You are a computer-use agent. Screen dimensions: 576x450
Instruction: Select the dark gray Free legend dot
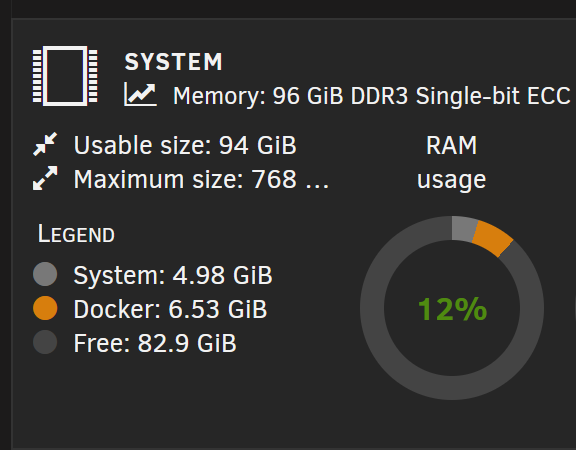pos(45,342)
